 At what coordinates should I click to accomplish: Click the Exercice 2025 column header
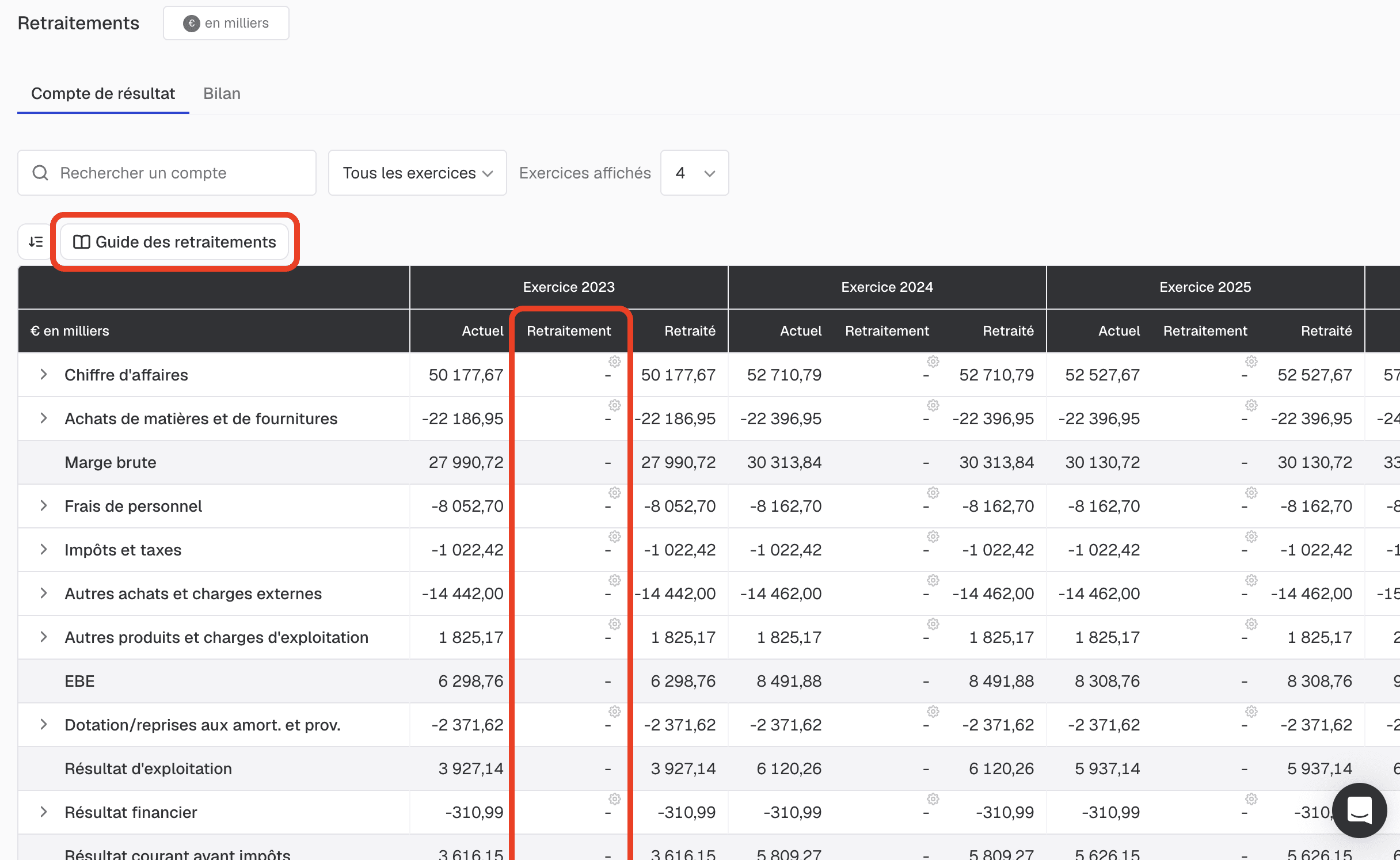click(x=1205, y=287)
